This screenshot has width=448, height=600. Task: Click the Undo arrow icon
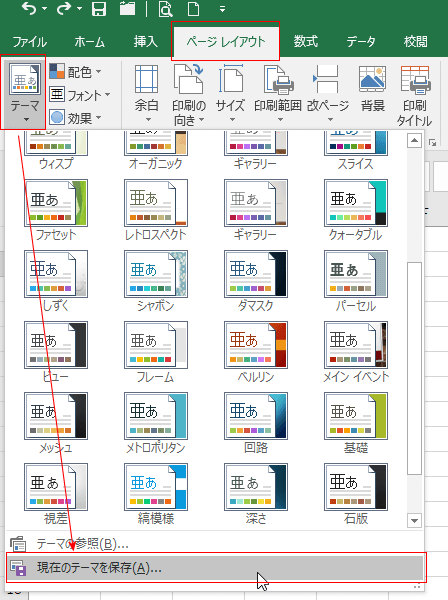[x=29, y=9]
